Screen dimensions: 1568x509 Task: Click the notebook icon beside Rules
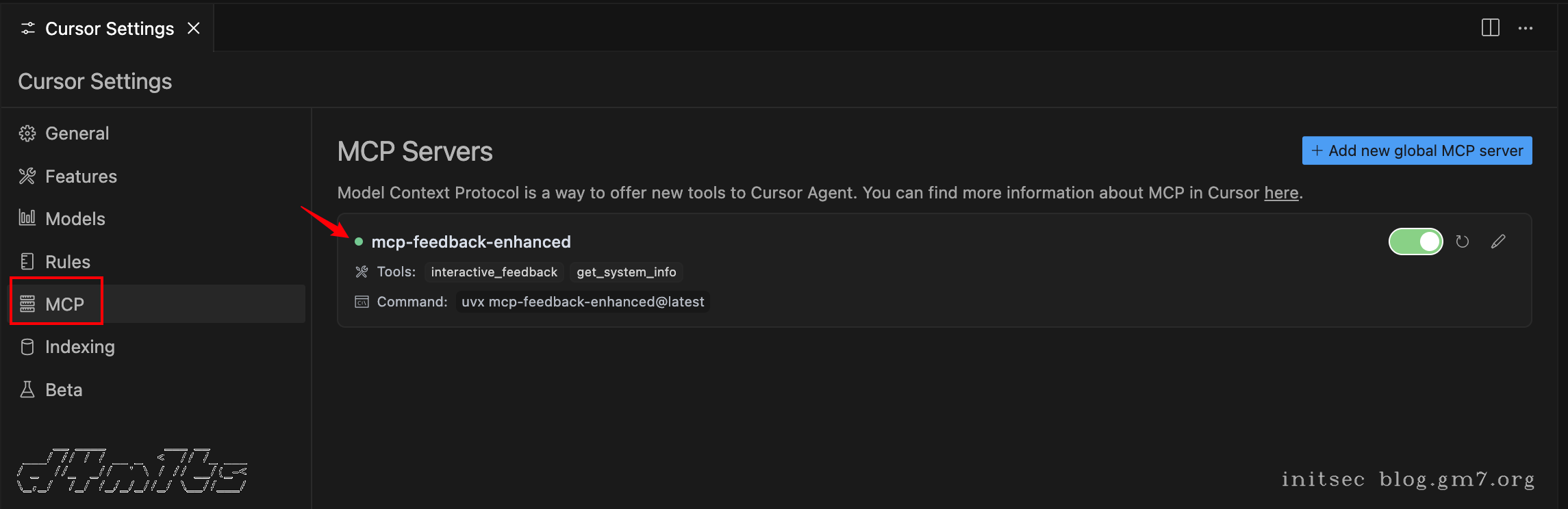click(27, 261)
